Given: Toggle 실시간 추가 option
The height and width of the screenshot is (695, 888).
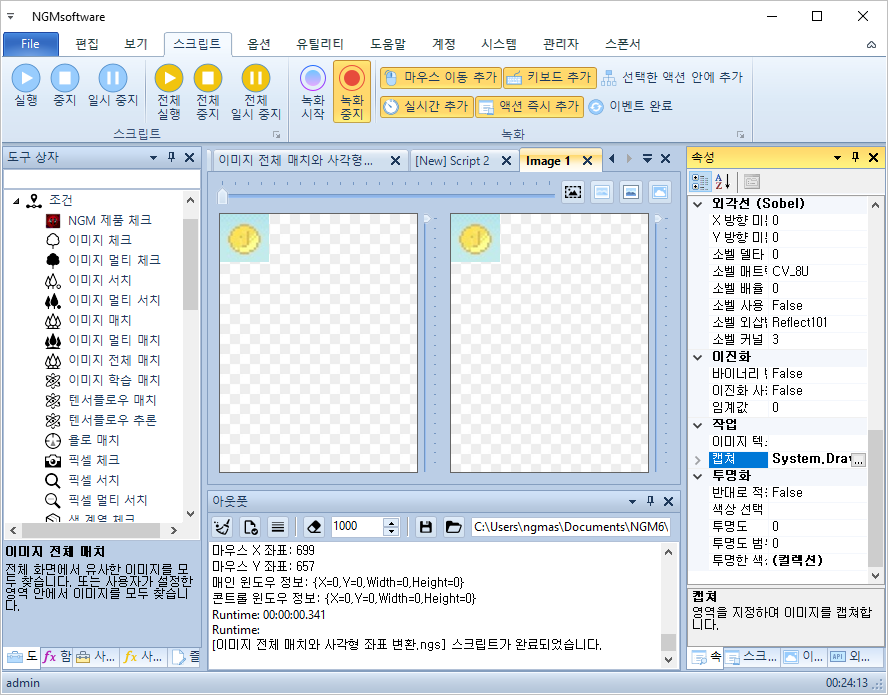Looking at the screenshot, I should tap(426, 106).
